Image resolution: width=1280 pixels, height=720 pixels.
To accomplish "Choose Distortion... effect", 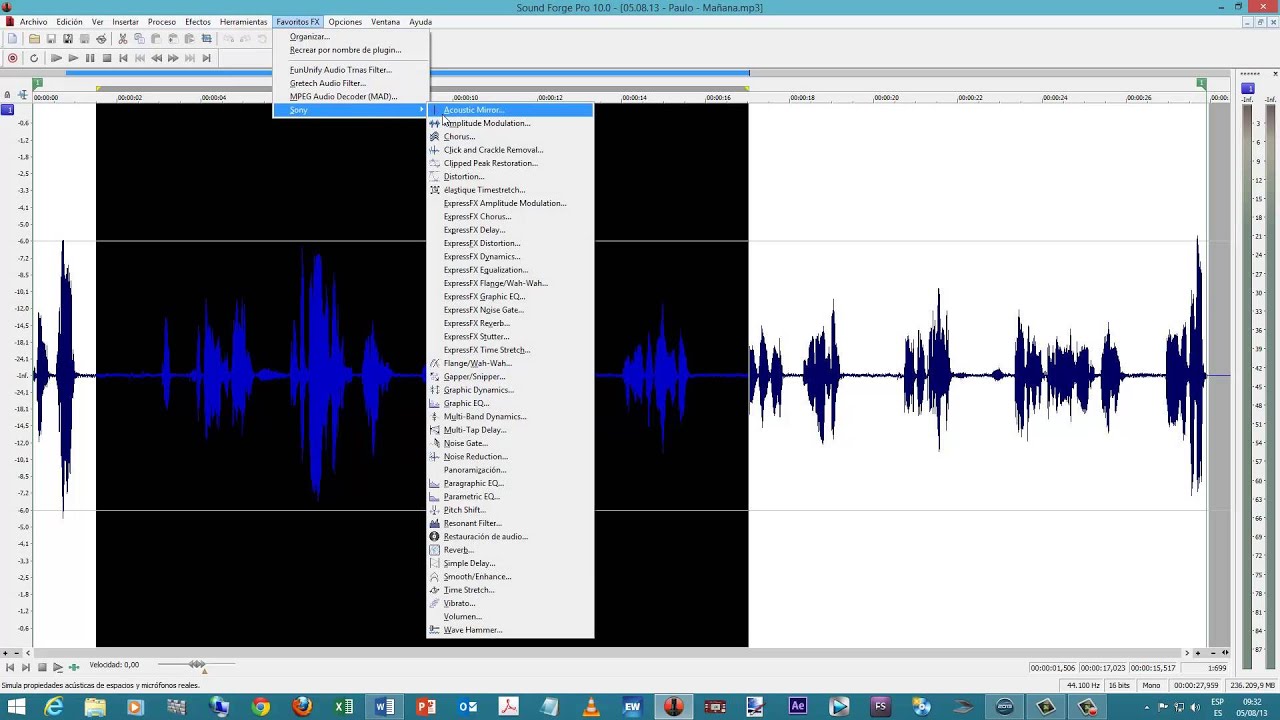I will [x=510, y=177].
